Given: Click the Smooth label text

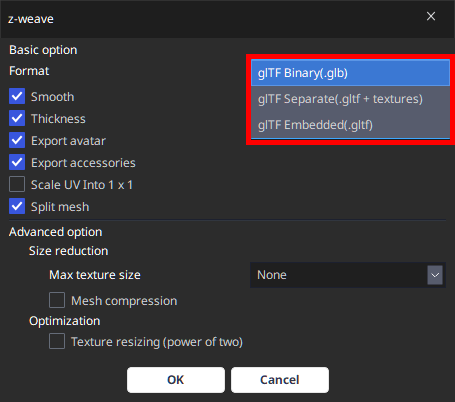Looking at the screenshot, I should tap(52, 97).
